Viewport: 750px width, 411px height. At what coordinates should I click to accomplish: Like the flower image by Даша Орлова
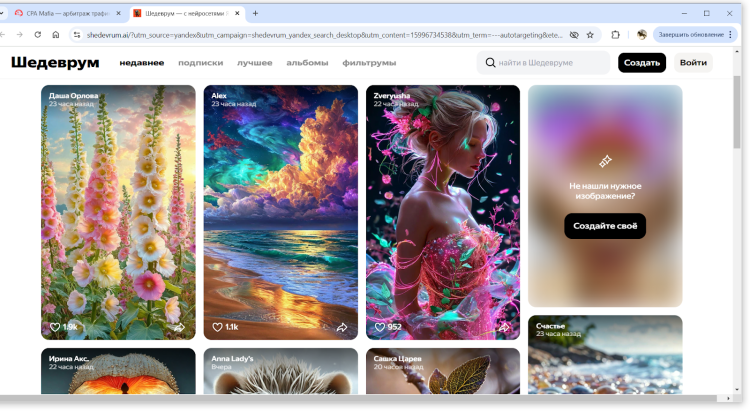pos(56,327)
